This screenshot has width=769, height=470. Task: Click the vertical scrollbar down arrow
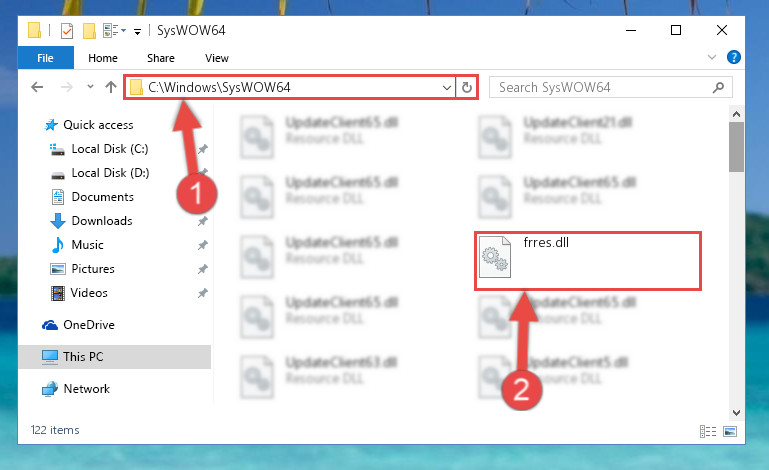736,413
